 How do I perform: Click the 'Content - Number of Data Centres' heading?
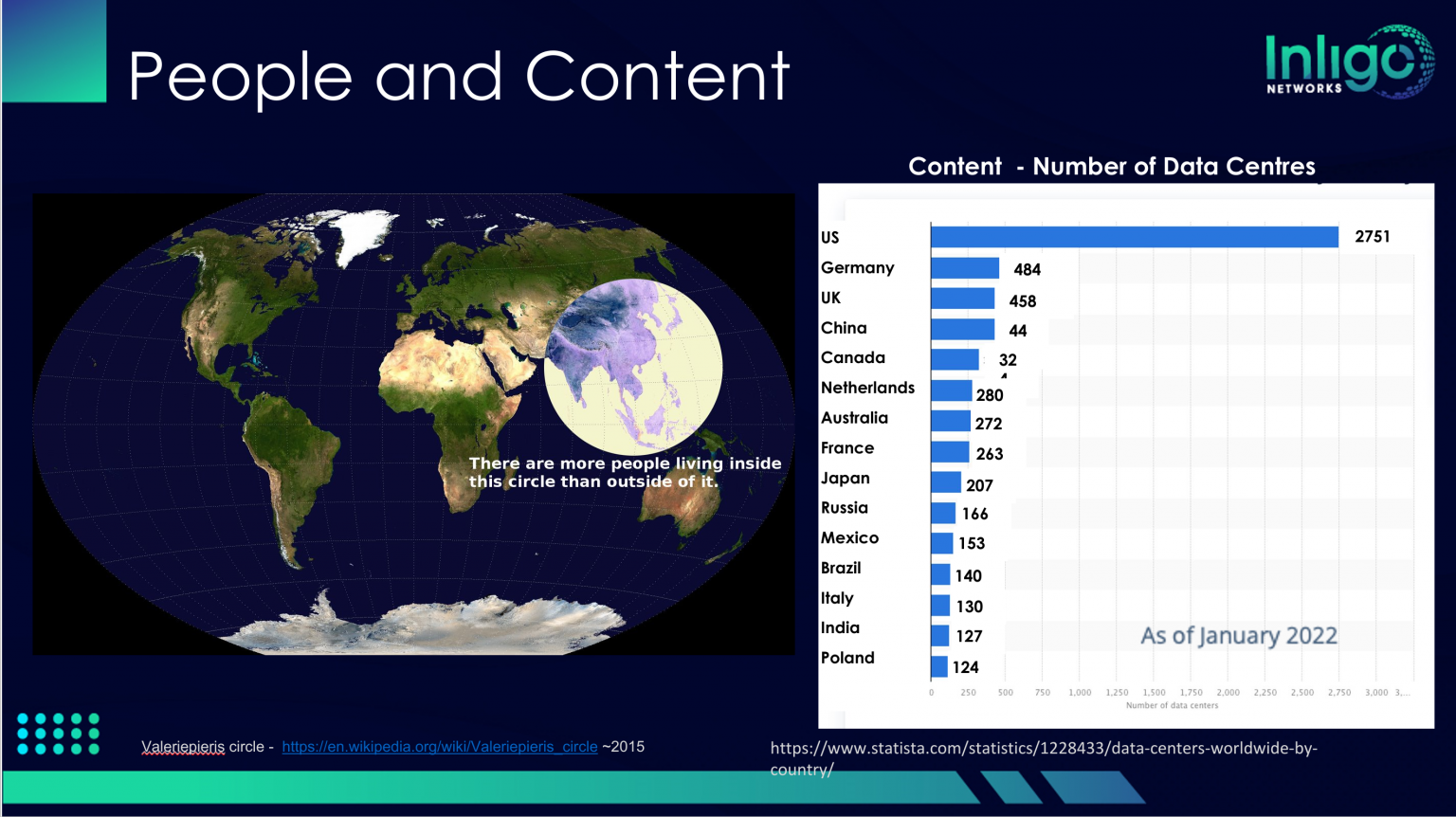click(x=1111, y=167)
